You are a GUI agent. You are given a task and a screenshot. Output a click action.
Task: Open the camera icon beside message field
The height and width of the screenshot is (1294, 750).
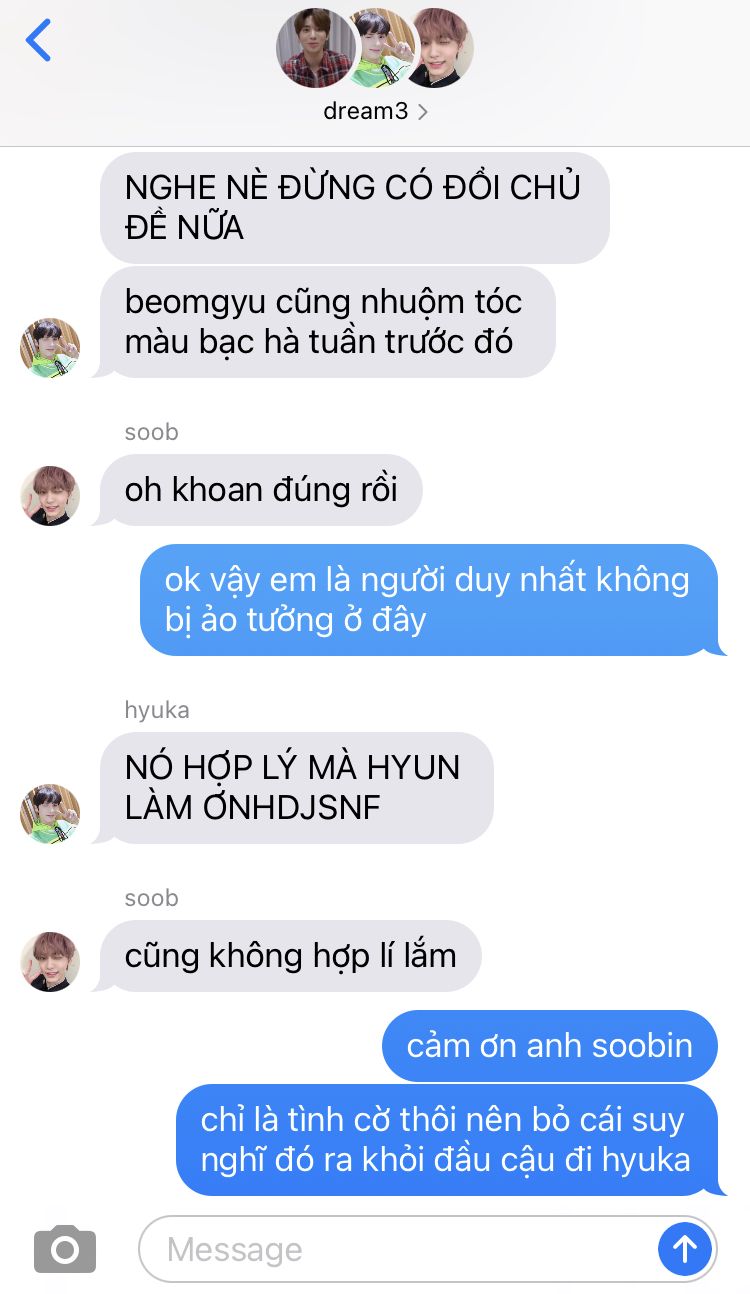[65, 1249]
